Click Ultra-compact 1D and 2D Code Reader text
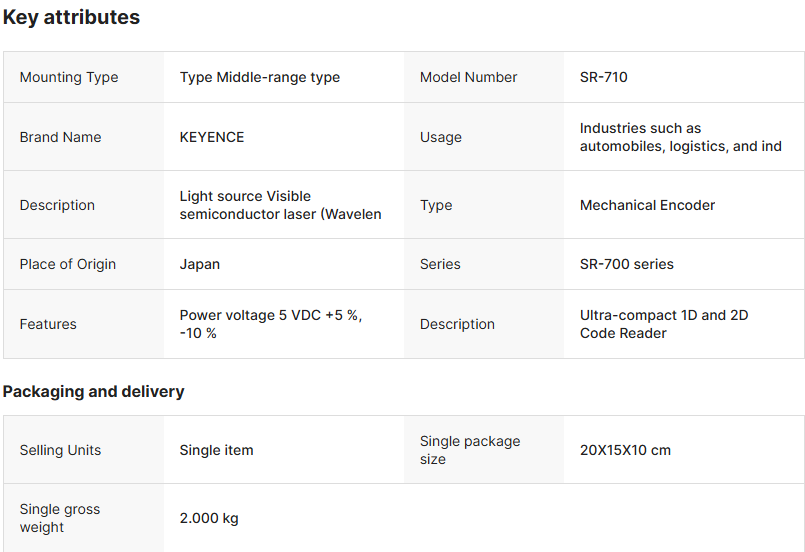805x552 pixels. (664, 324)
